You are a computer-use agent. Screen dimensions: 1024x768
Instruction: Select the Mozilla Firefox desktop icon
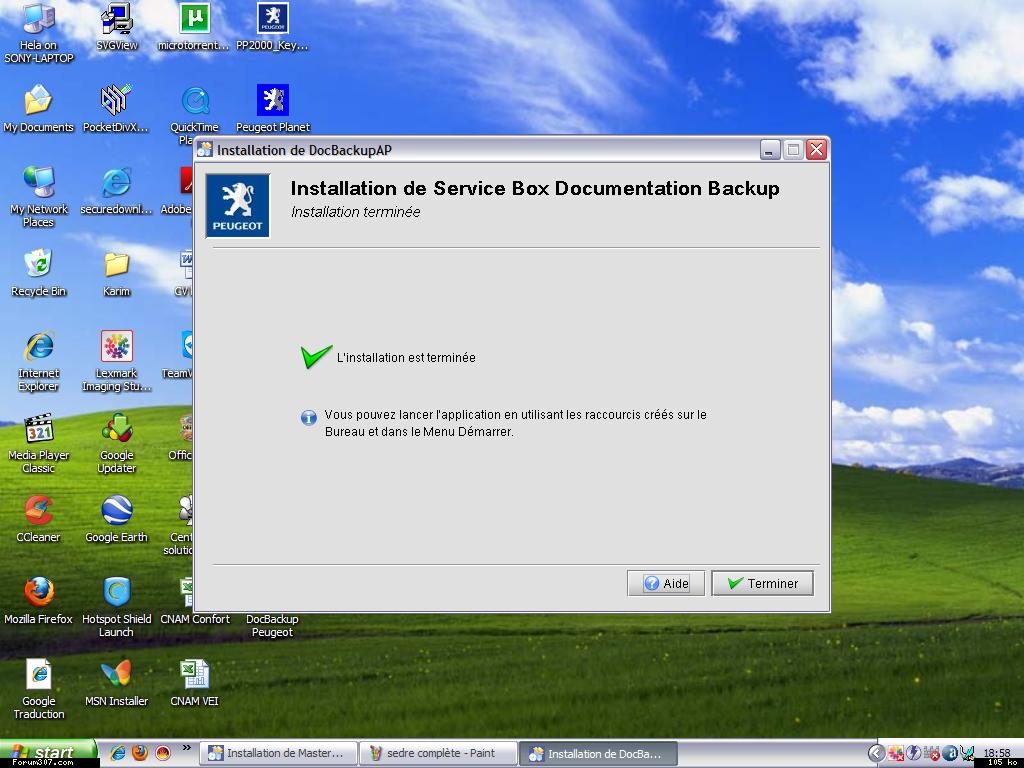point(39,601)
